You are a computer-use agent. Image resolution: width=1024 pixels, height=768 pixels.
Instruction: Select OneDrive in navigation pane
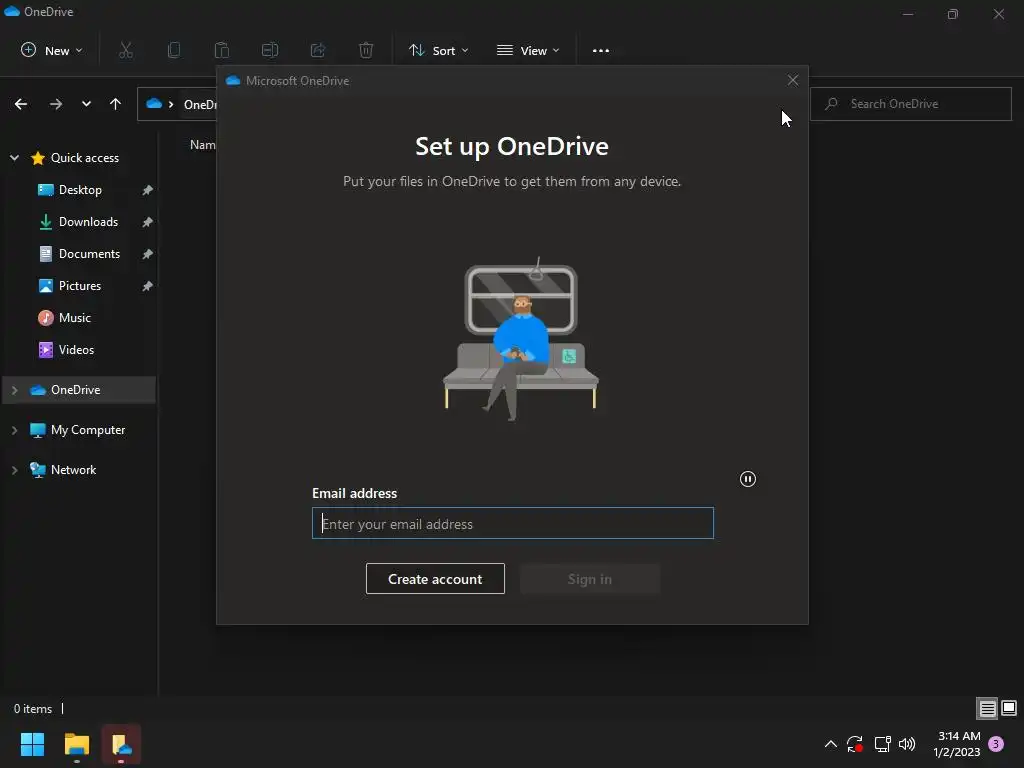[x=76, y=390]
